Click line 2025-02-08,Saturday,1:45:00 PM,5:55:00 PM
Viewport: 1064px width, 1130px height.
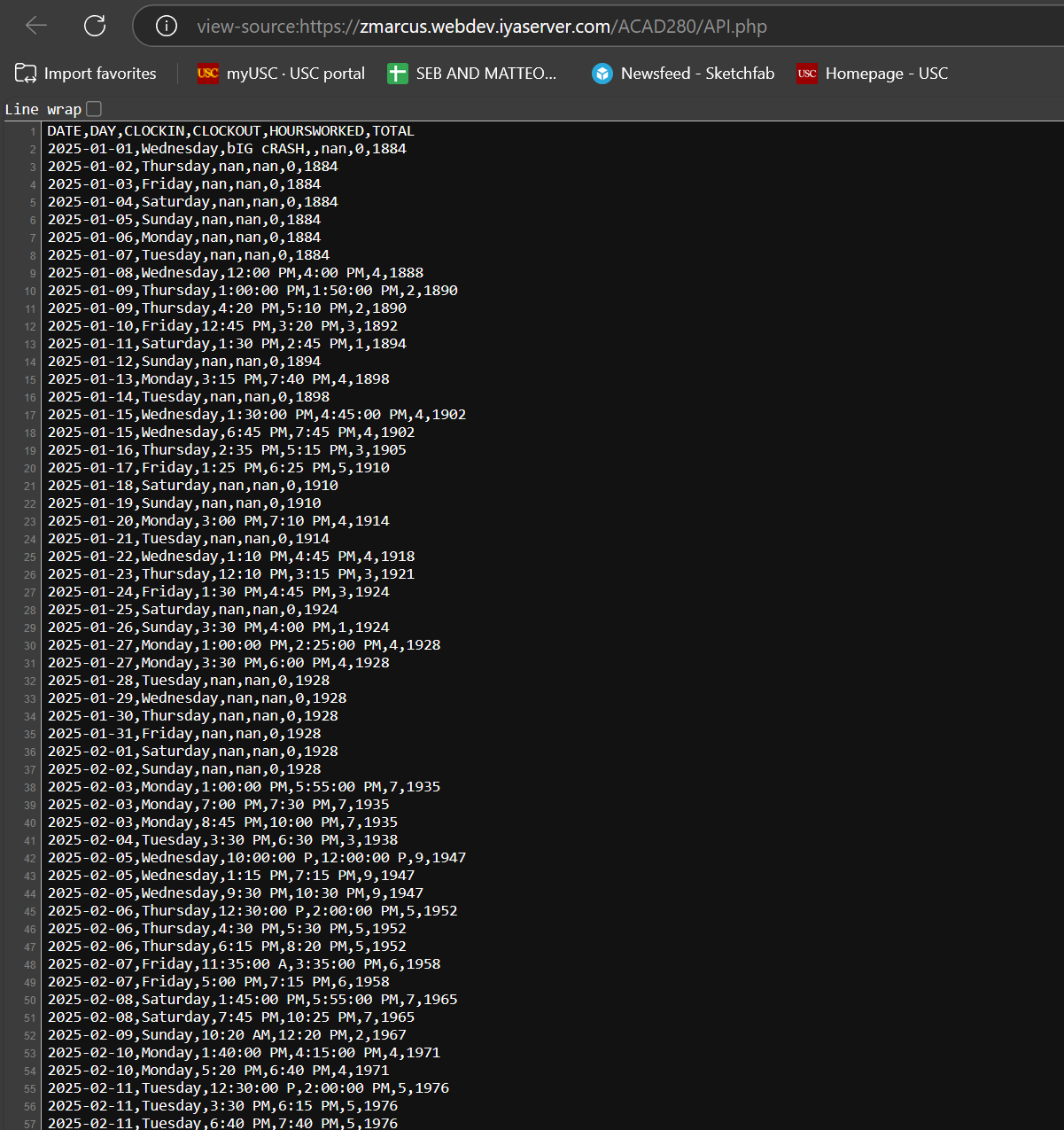coord(252,1000)
